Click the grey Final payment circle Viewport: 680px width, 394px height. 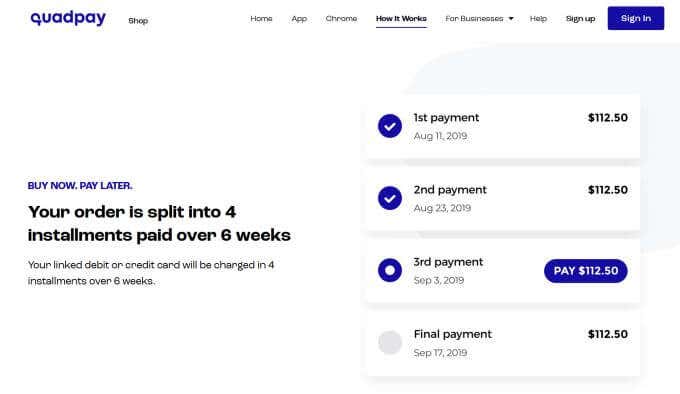389,342
